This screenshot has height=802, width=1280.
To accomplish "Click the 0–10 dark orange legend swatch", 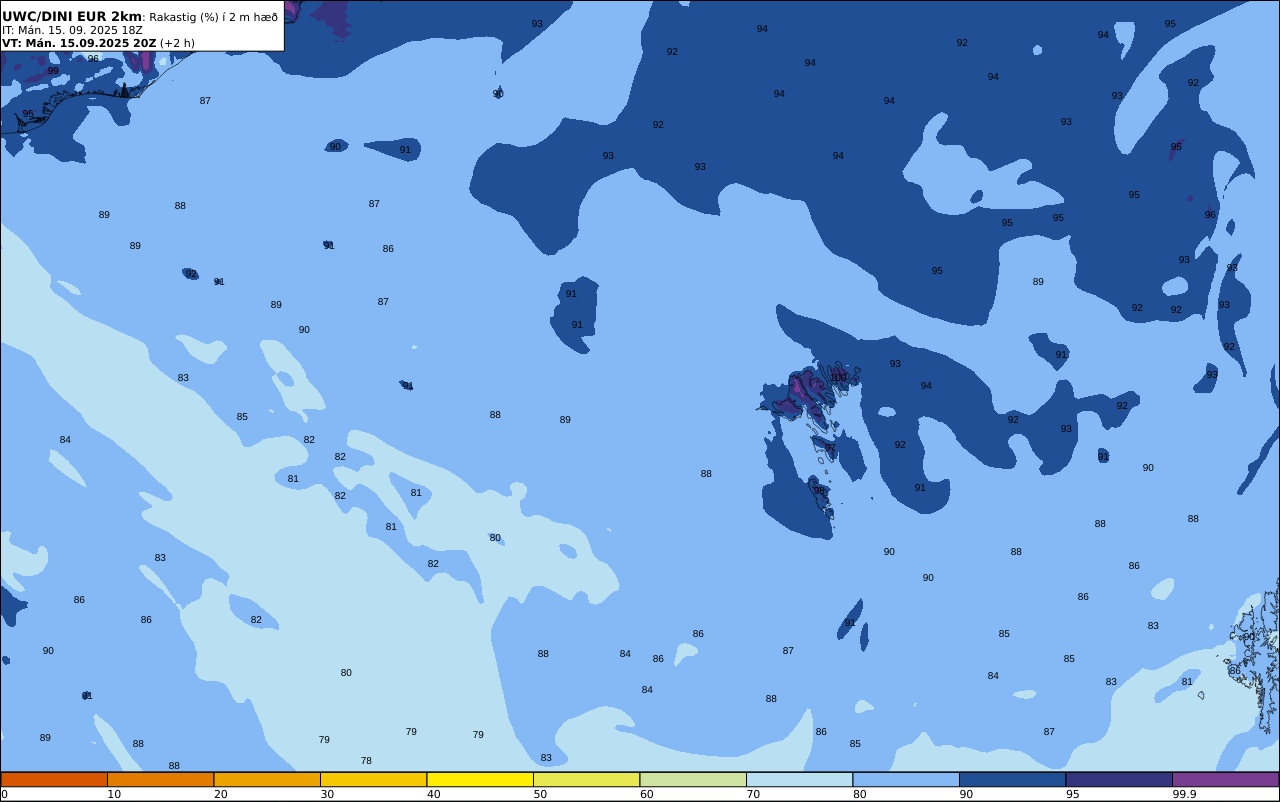I will coord(54,779).
